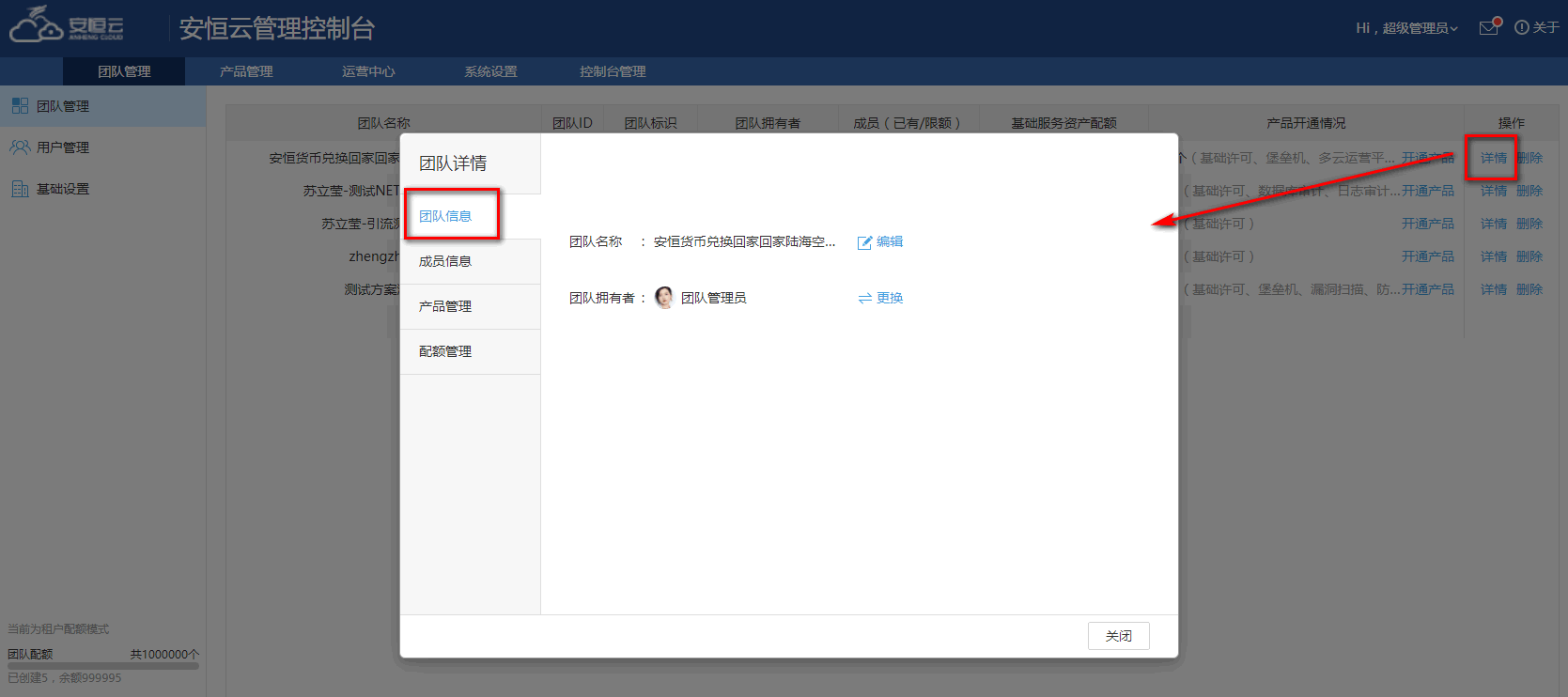
Task: Click the zhengzh team name cell
Action: click(x=374, y=256)
